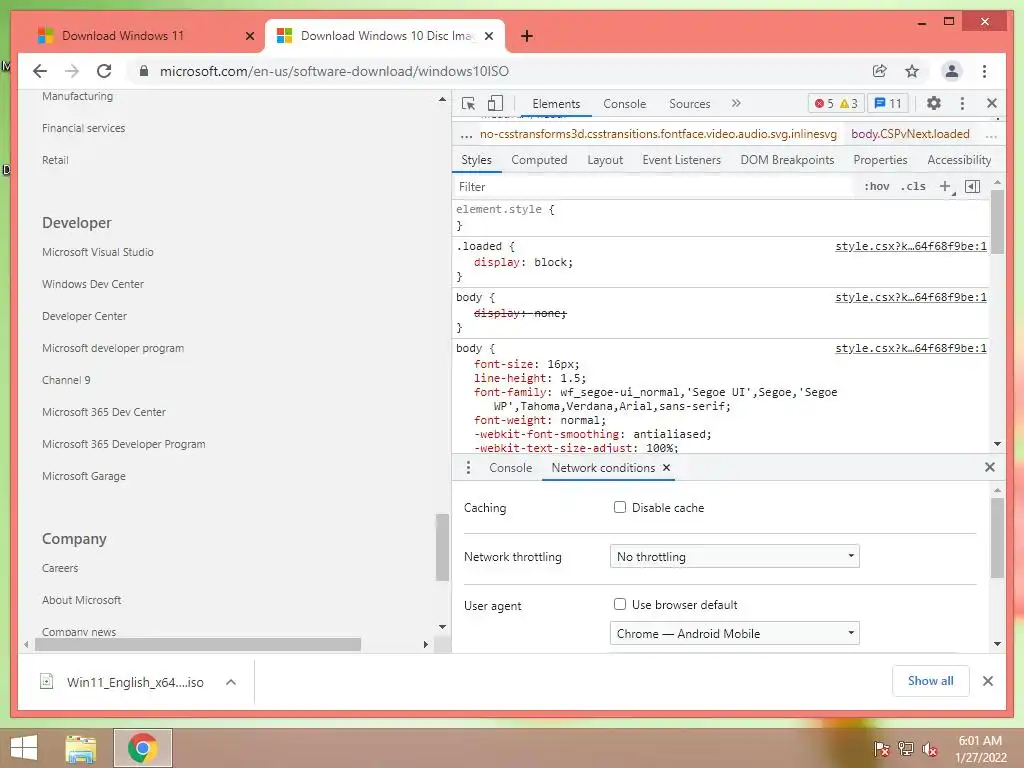This screenshot has width=1024, height=768.
Task: Click Show all downloads button
Action: (931, 681)
